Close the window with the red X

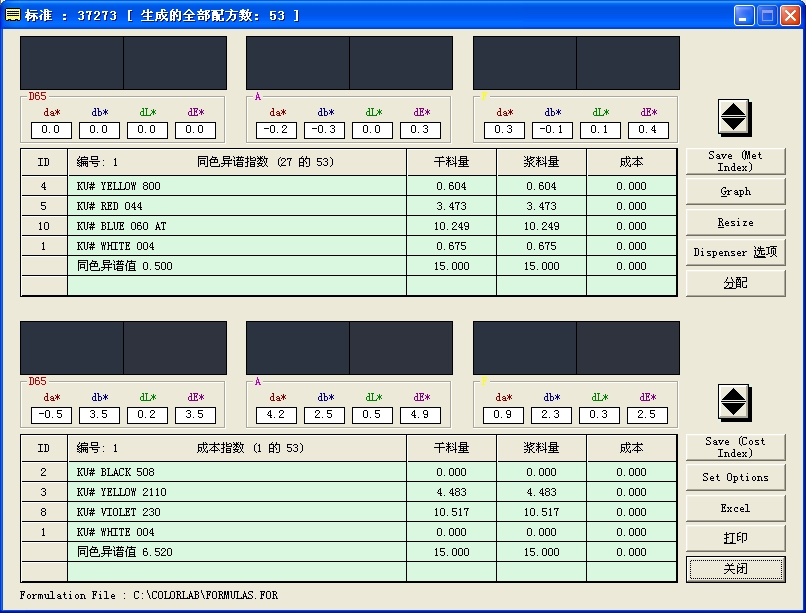click(x=790, y=15)
